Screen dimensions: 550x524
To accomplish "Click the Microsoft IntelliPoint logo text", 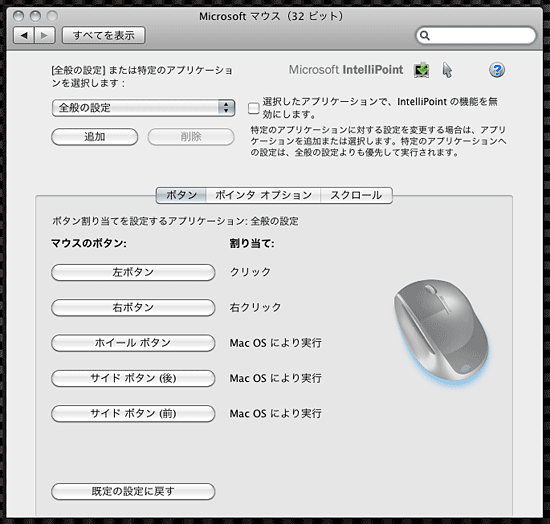I will [x=346, y=69].
